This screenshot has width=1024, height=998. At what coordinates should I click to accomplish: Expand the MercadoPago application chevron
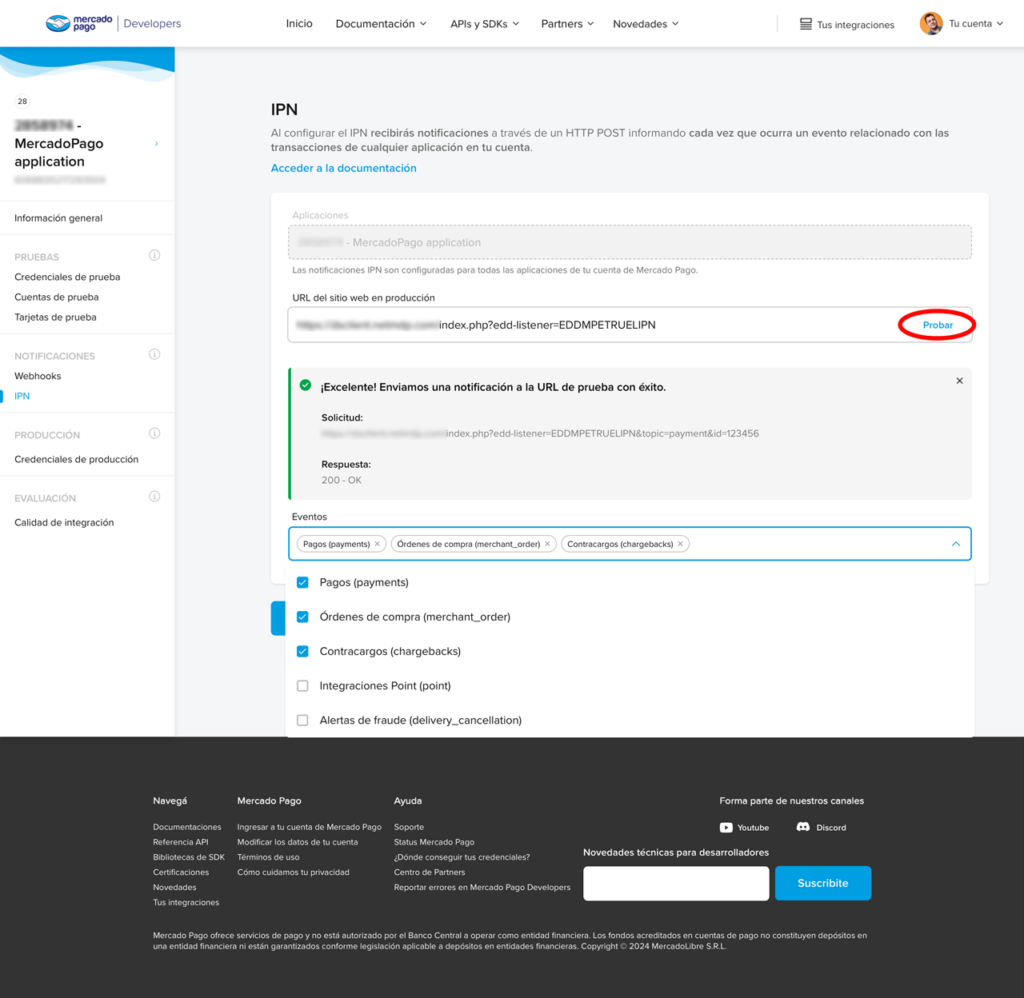(x=157, y=144)
